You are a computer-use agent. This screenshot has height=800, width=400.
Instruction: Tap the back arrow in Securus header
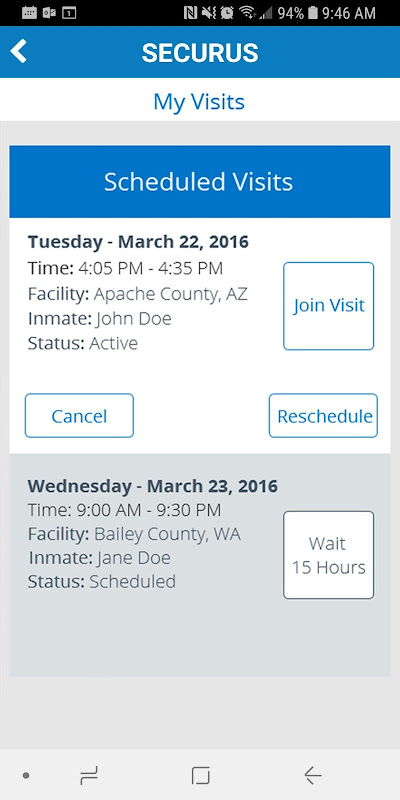[18, 52]
